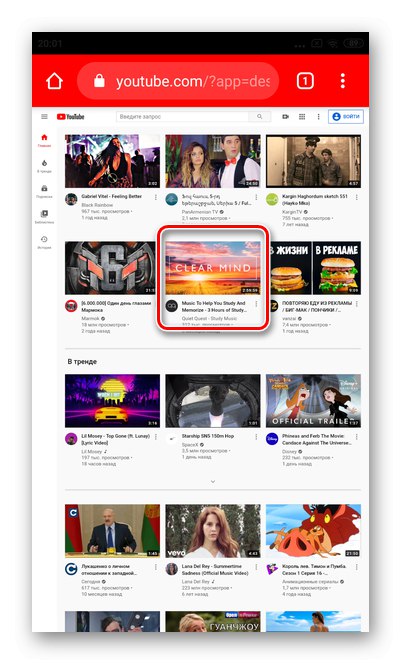Open the Marmok video thumbnail
Viewport: 401px width, 664px height.
(110, 268)
